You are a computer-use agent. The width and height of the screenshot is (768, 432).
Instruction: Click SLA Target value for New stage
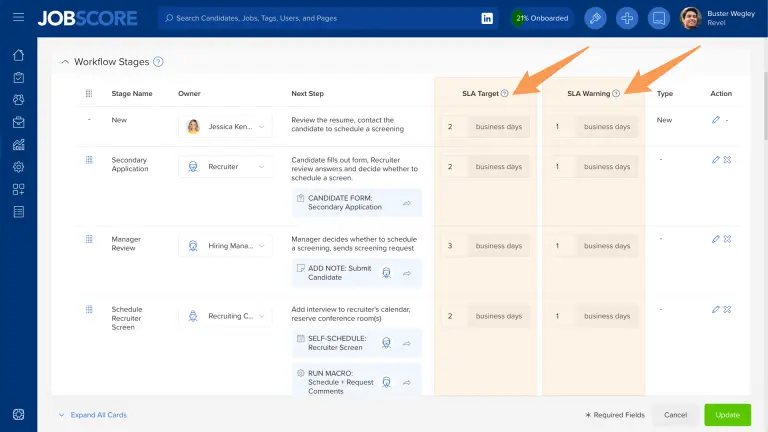pyautogui.click(x=454, y=126)
